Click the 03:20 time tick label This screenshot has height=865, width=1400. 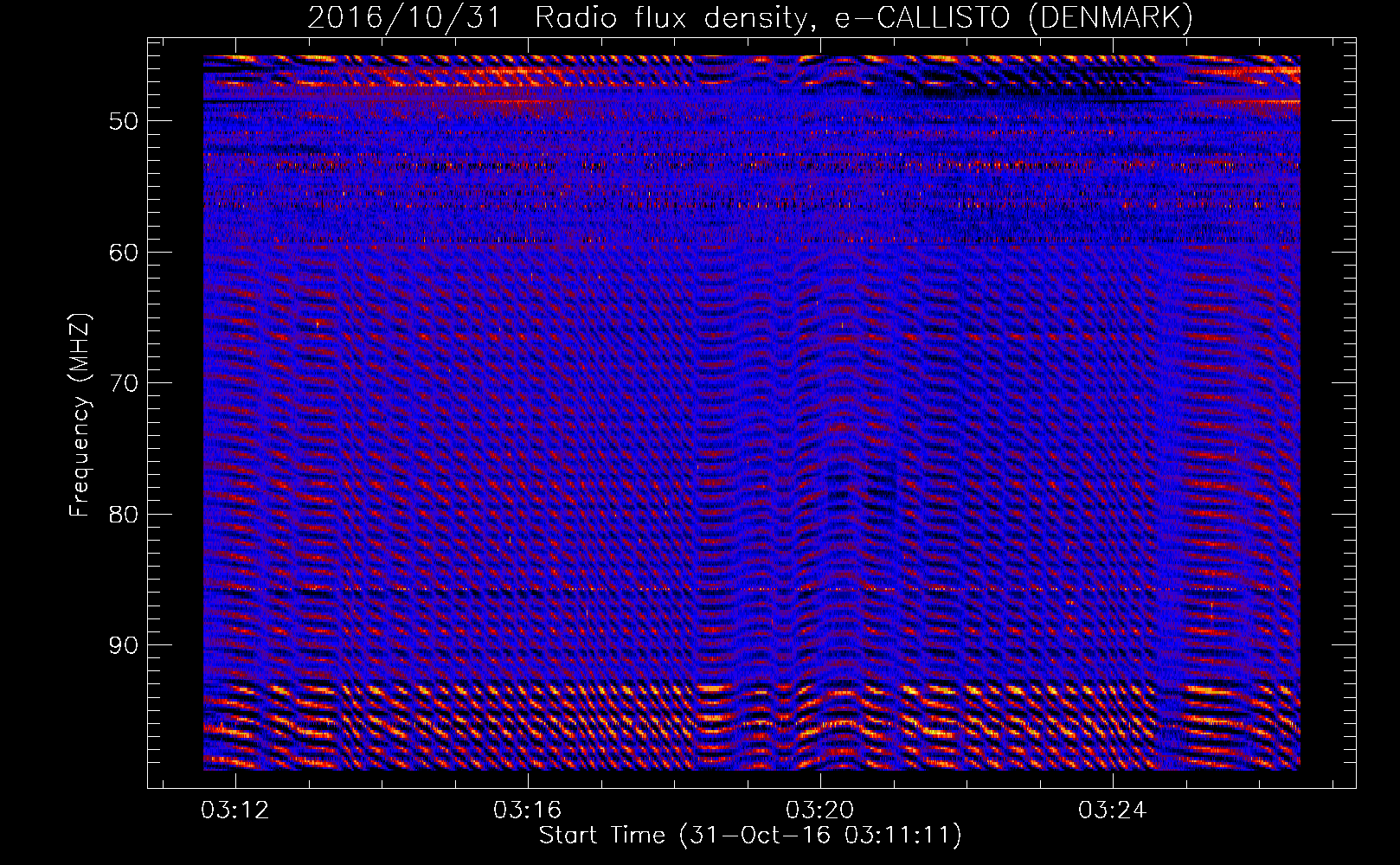[819, 811]
